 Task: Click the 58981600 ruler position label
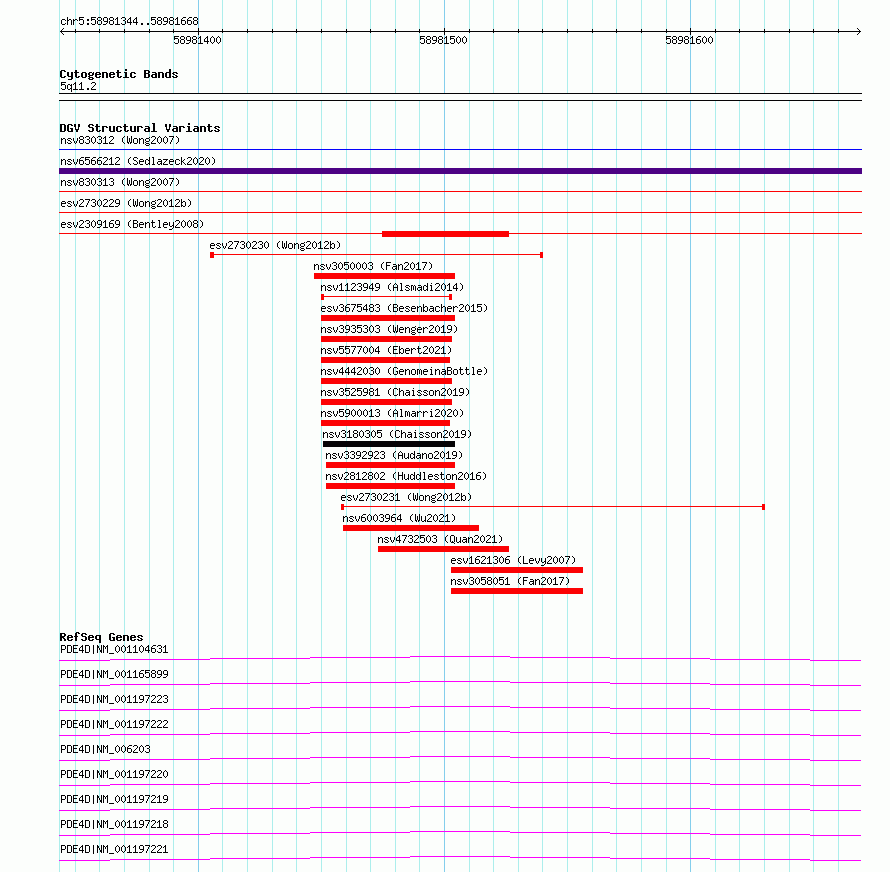(689, 40)
